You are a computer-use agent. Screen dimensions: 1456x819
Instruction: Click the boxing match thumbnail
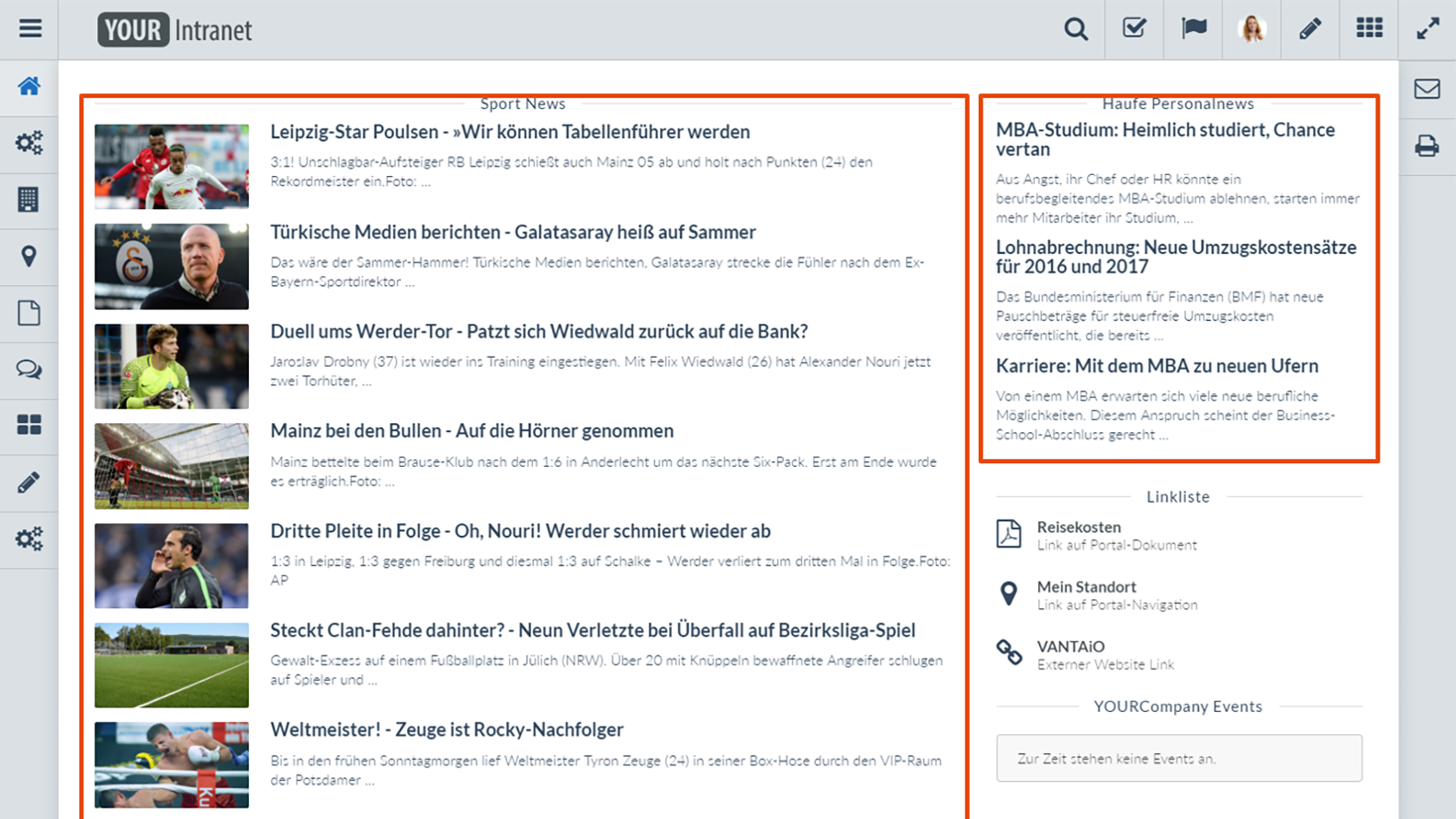[x=171, y=764]
